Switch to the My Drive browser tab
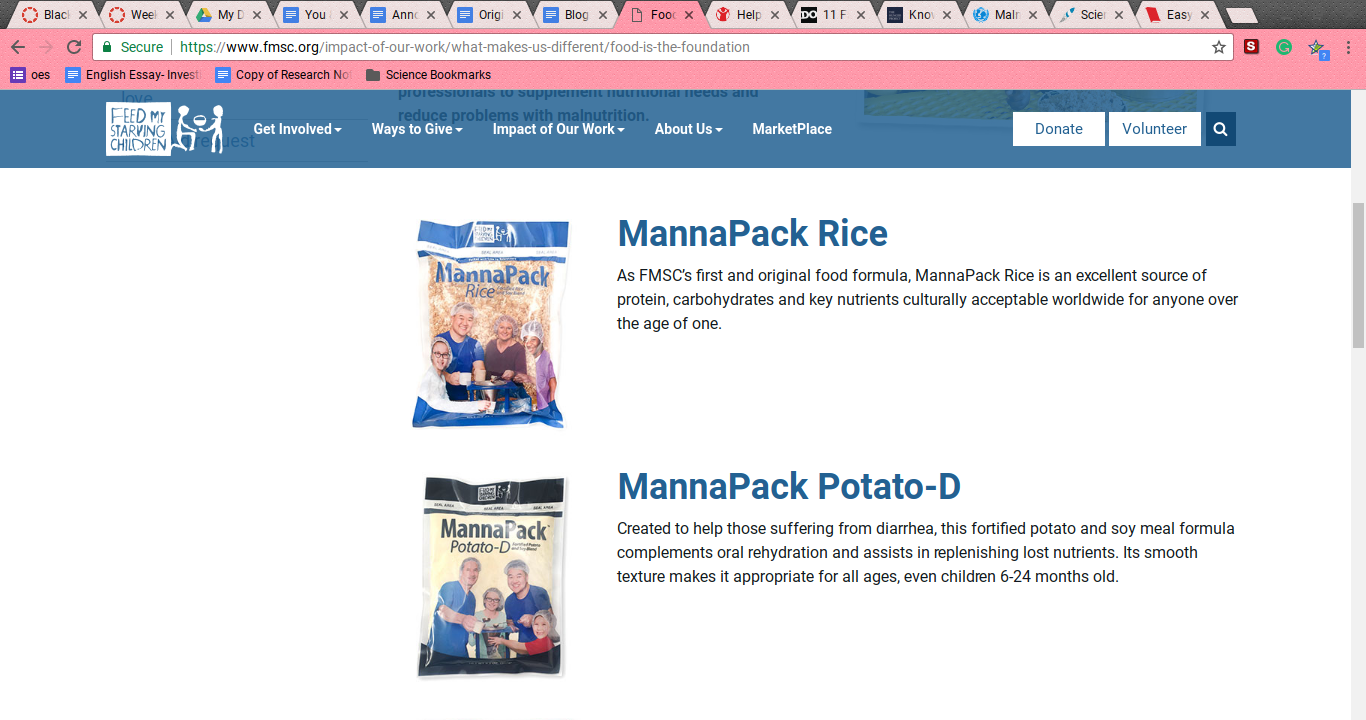The width and height of the screenshot is (1366, 720). (230, 15)
